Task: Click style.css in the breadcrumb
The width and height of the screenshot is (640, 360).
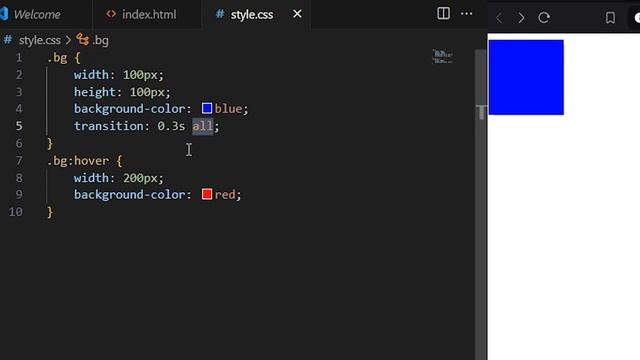Action: coord(40,40)
